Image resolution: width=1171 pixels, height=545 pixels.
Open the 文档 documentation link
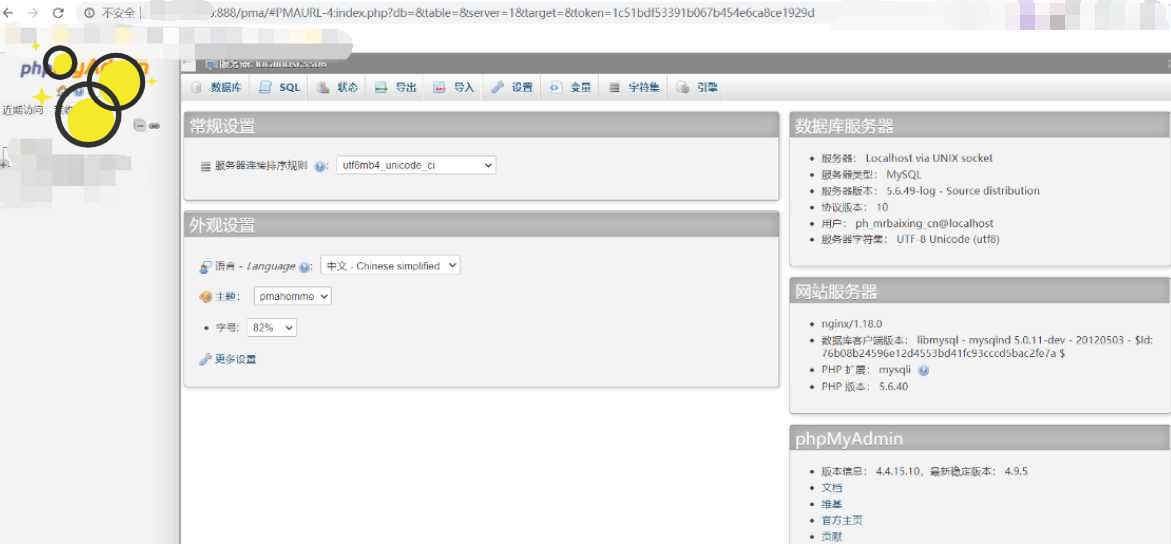832,488
